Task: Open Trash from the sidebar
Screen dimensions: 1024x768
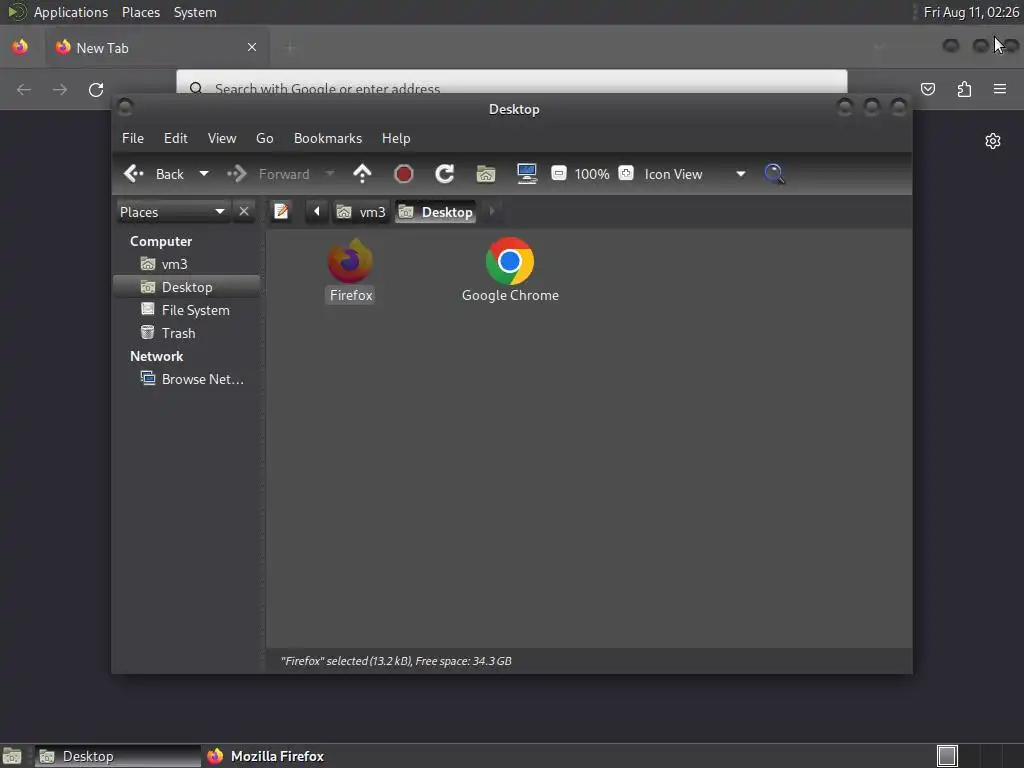Action: click(x=187, y=333)
